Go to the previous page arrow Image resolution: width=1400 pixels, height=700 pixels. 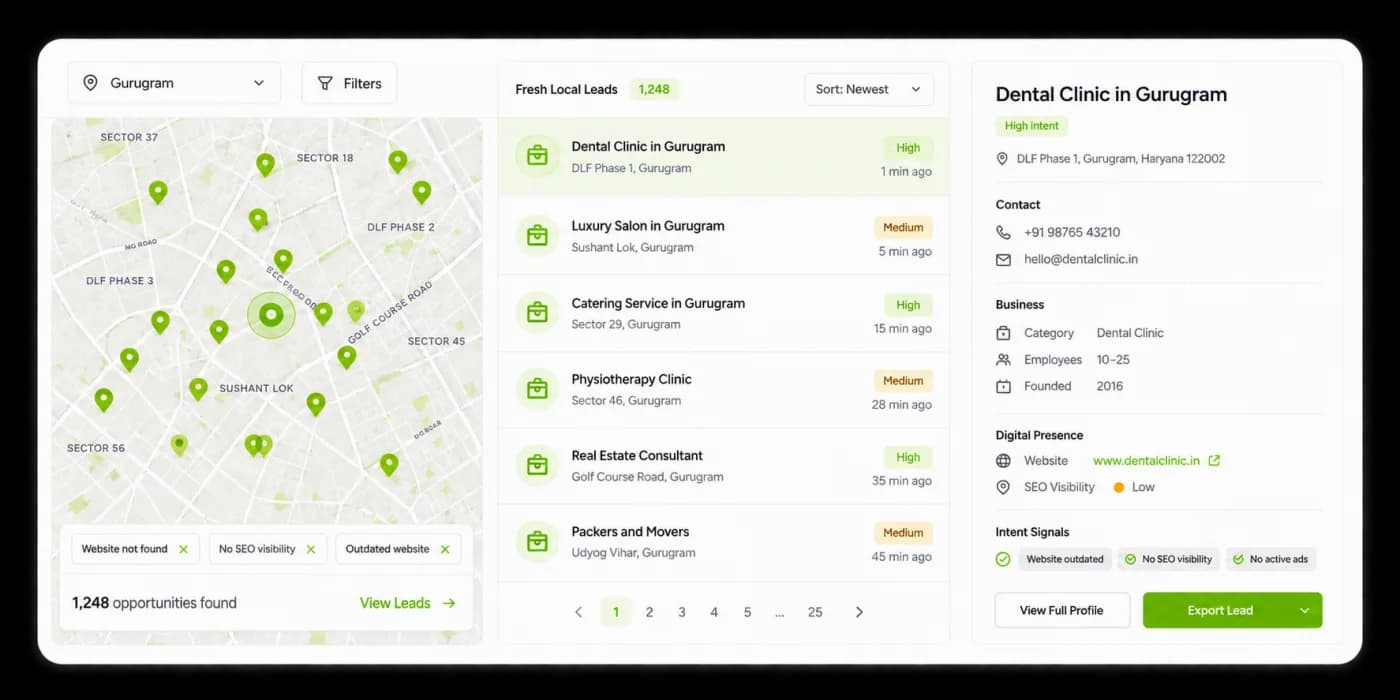pos(578,612)
